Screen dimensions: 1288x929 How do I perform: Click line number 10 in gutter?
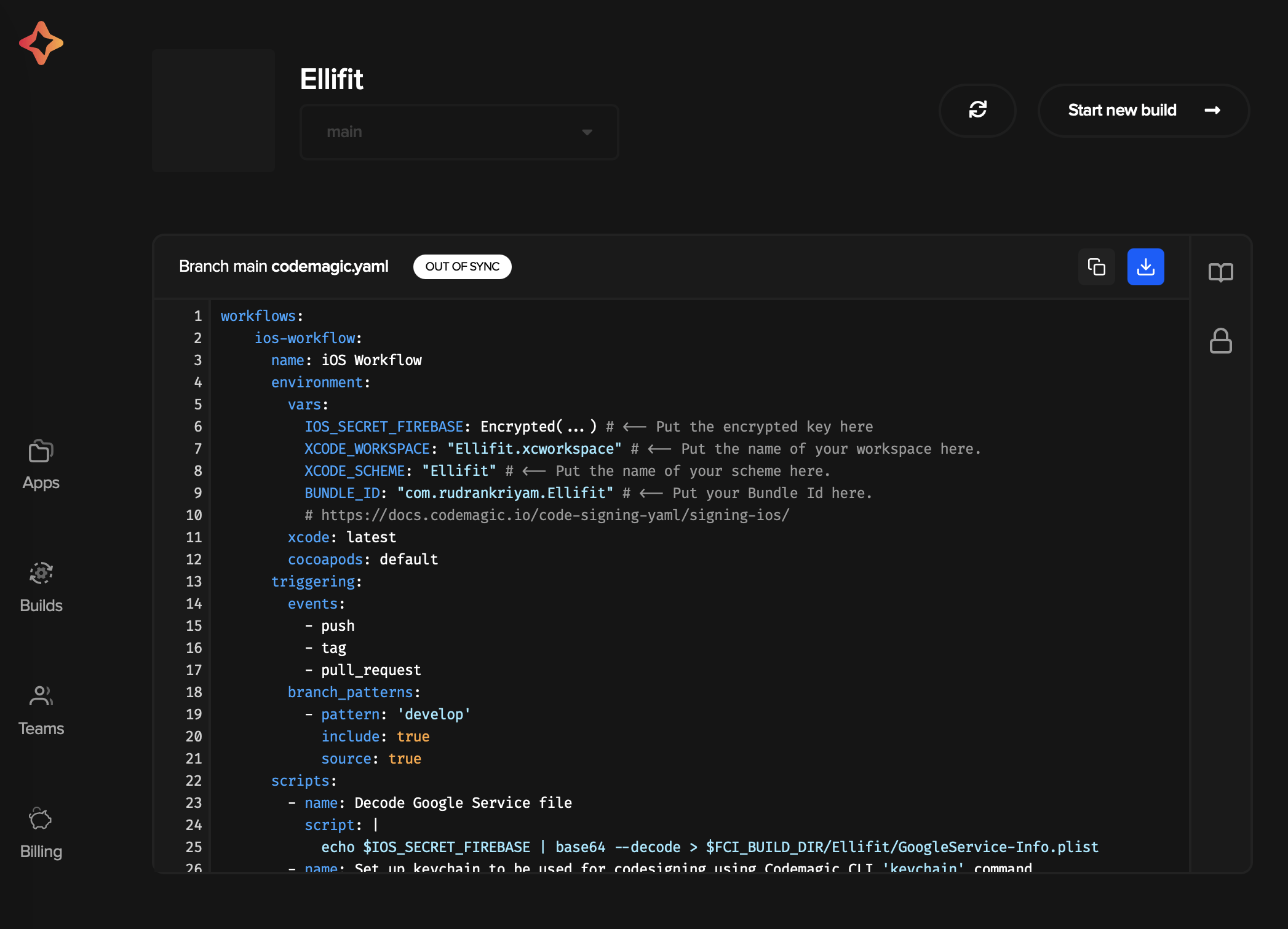click(194, 515)
